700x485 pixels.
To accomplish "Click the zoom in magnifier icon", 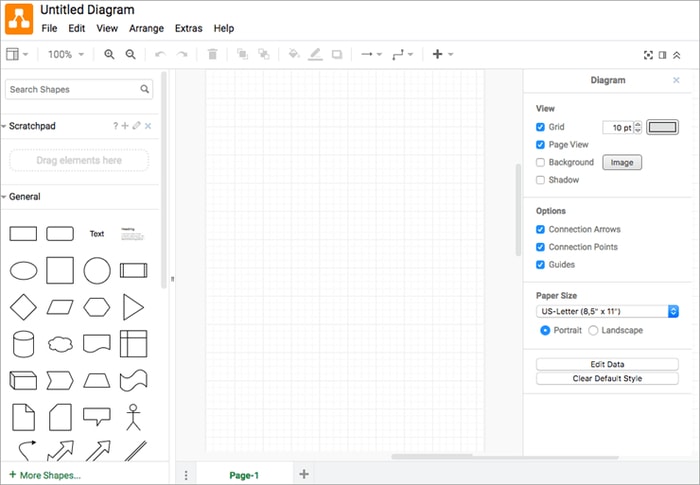I will tap(109, 54).
